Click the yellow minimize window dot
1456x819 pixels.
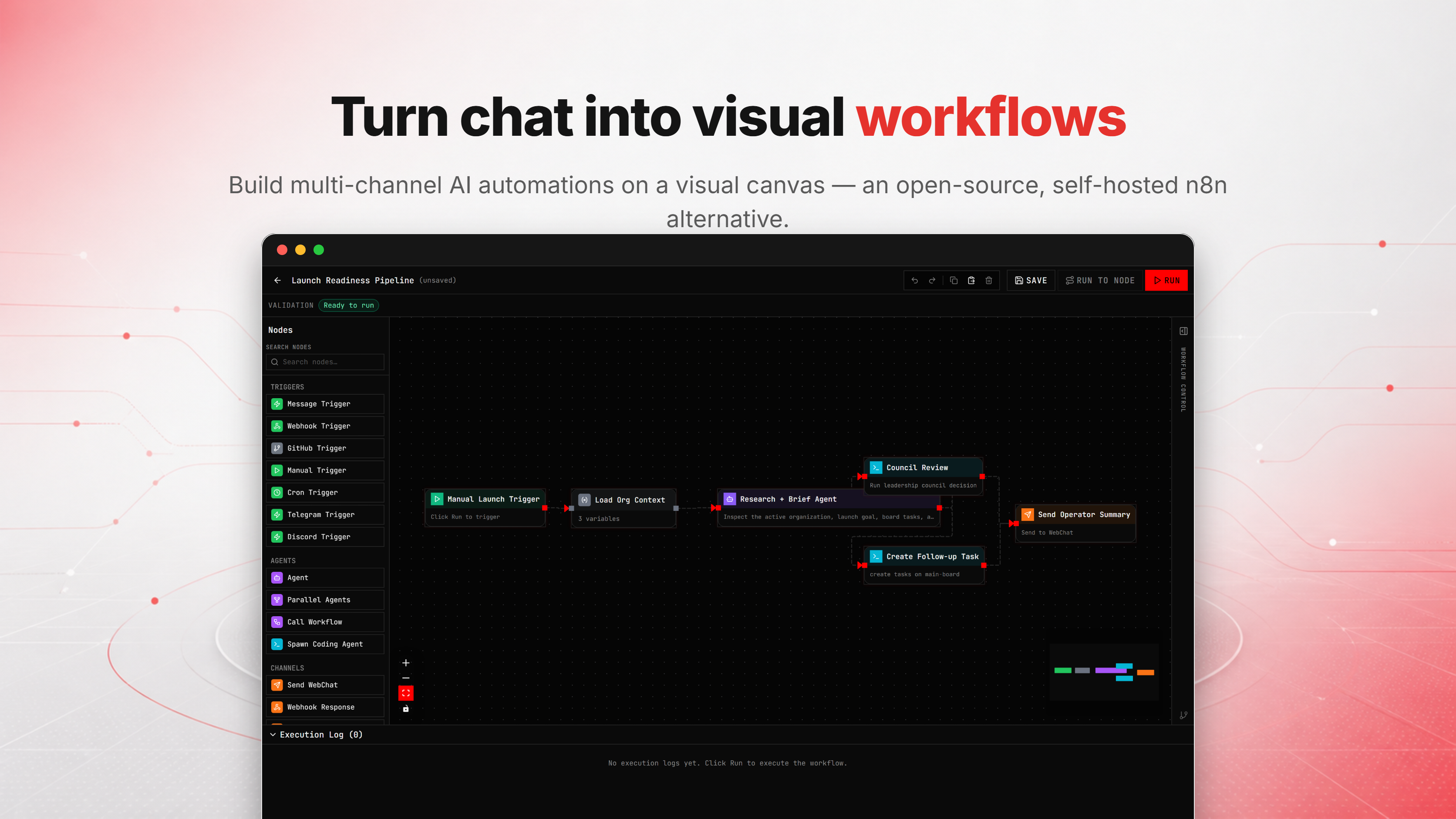301,250
